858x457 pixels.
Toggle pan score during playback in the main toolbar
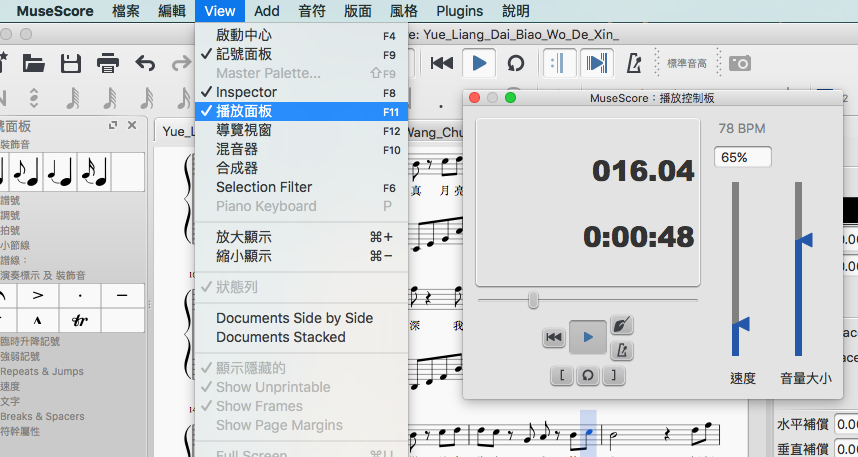point(596,63)
